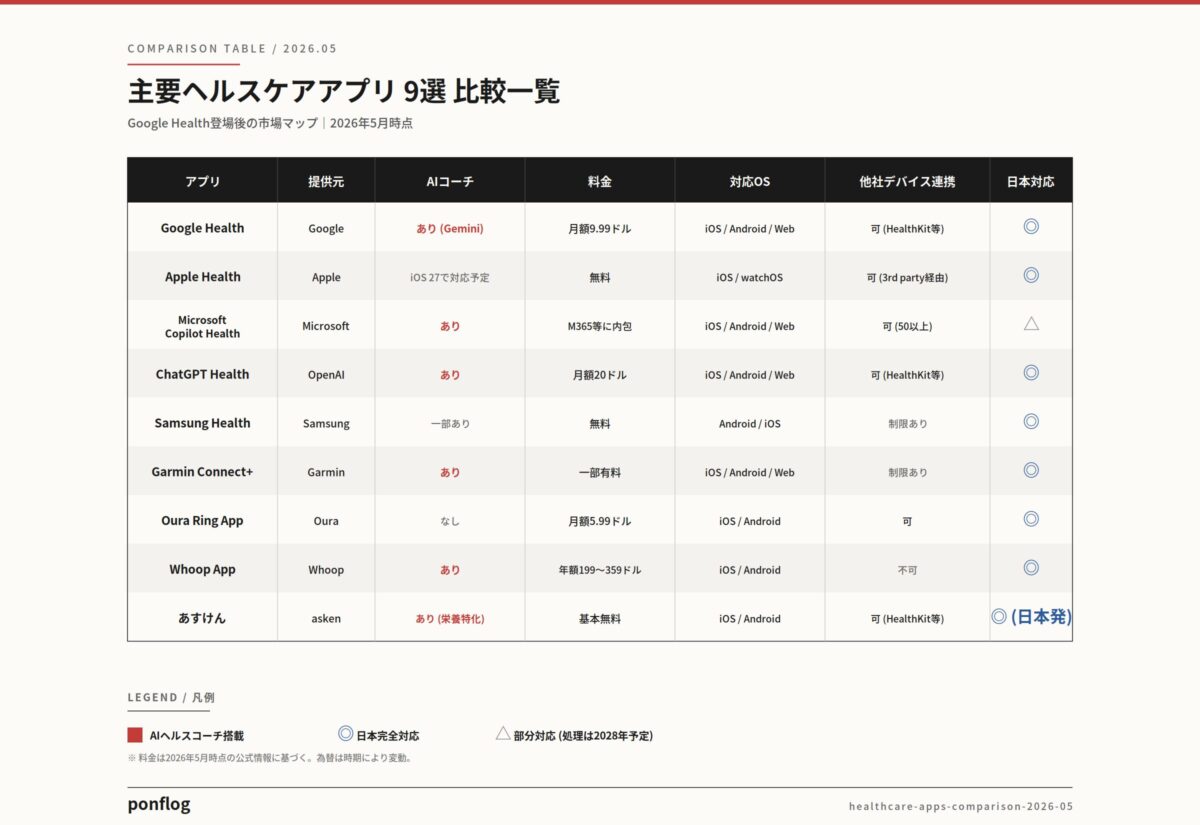The image size is (1200, 825).
Task: Click the red AIヘルスコーチ搭載 legend swatch
Action: pyautogui.click(x=135, y=735)
